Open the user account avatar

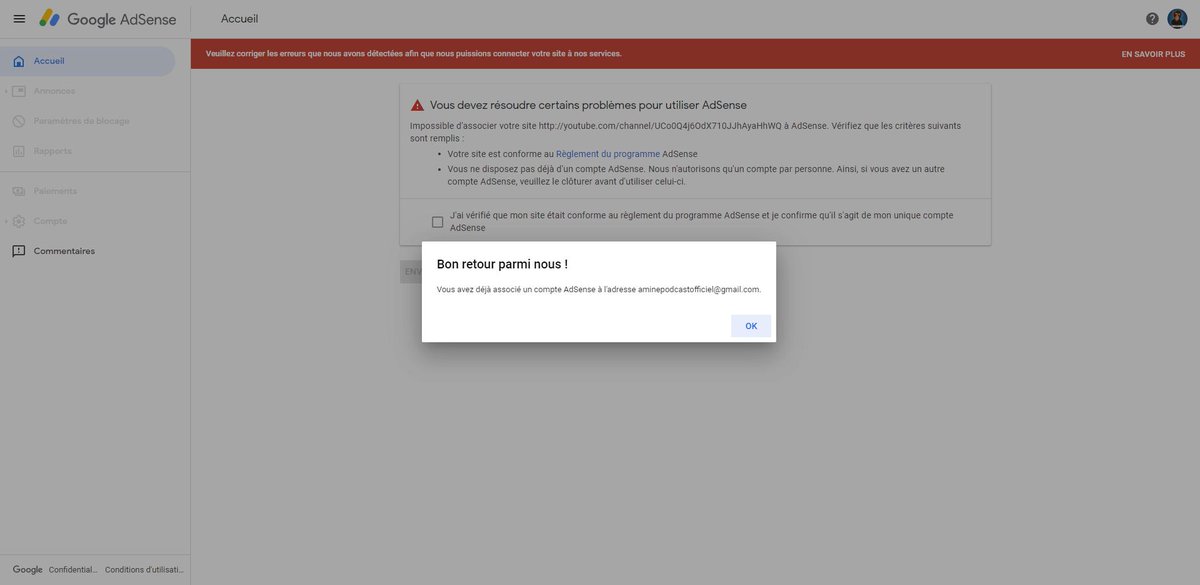point(1177,19)
